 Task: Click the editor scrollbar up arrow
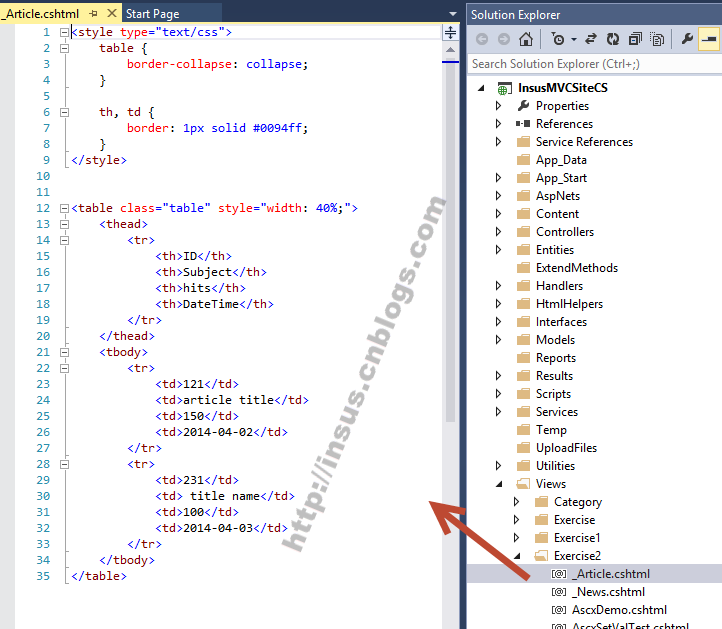450,50
